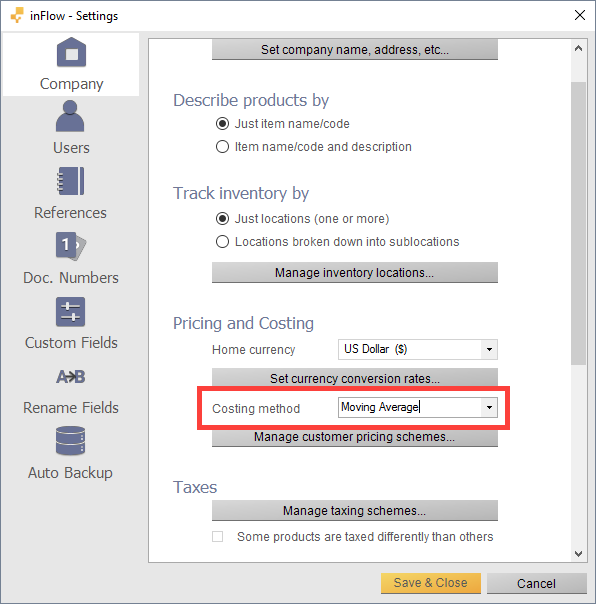This screenshot has width=596, height=604.
Task: Click Manage inventory locations... button
Action: (x=355, y=273)
